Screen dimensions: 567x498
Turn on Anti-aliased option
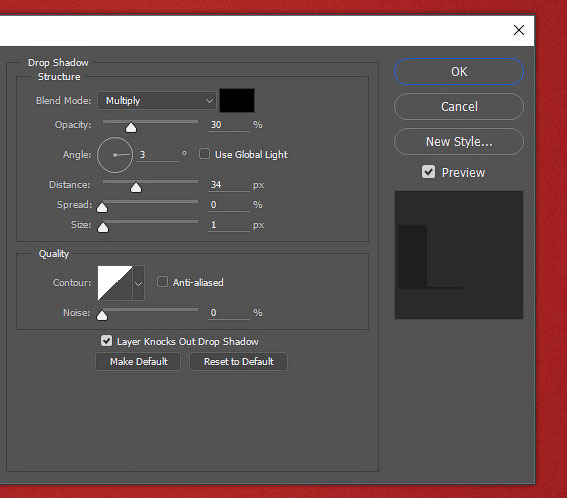point(162,282)
